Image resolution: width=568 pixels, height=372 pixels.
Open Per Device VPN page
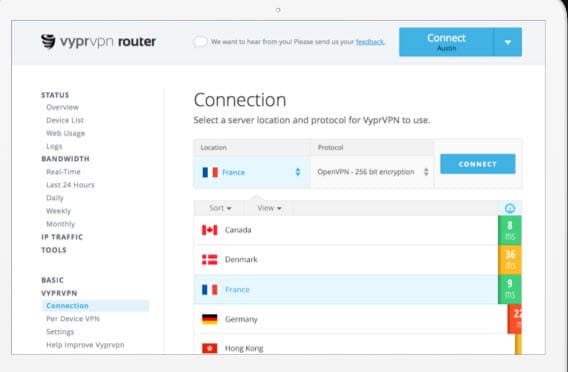[73, 319]
